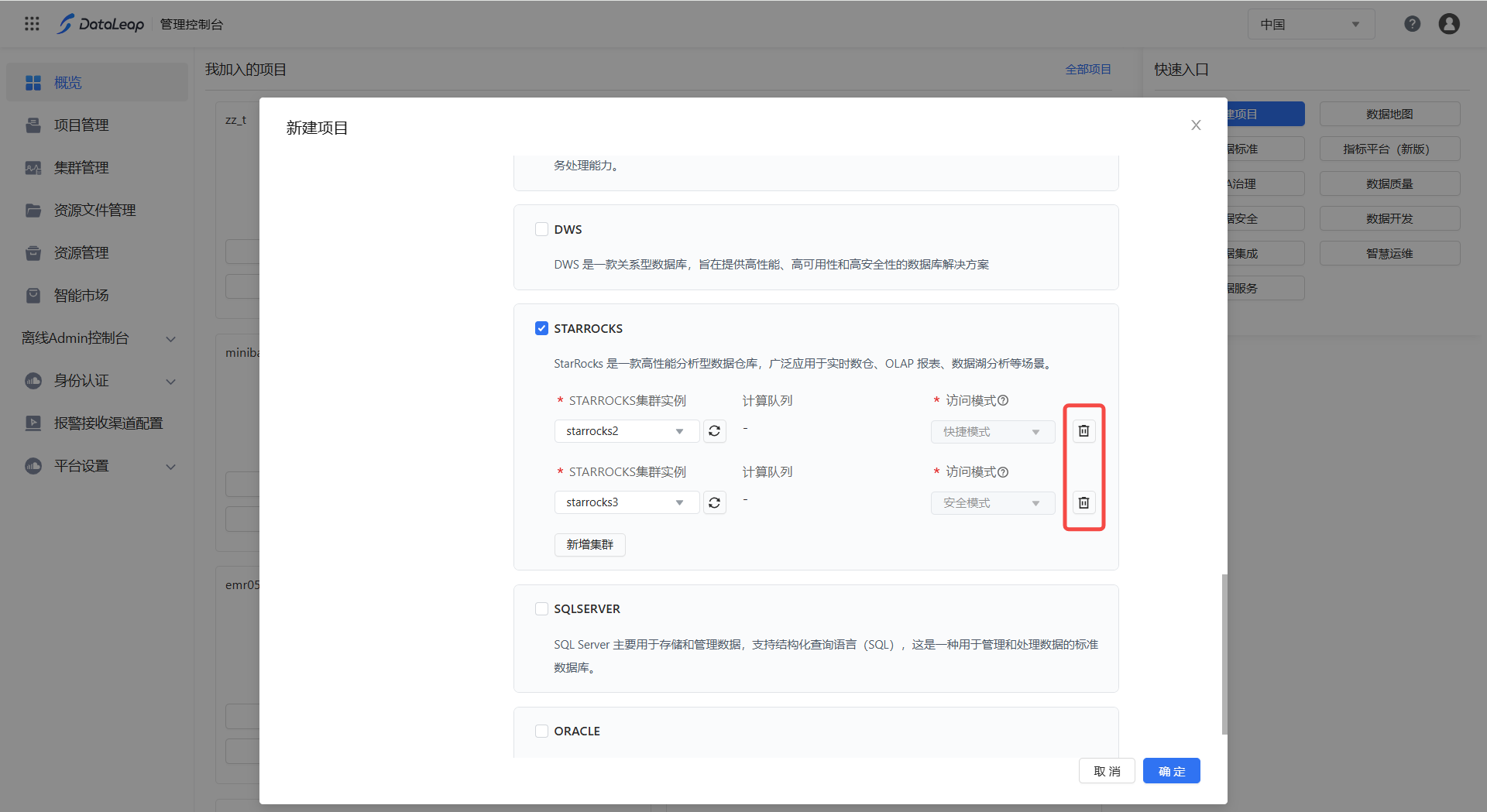
Task: Open the user account avatar
Action: tap(1449, 24)
